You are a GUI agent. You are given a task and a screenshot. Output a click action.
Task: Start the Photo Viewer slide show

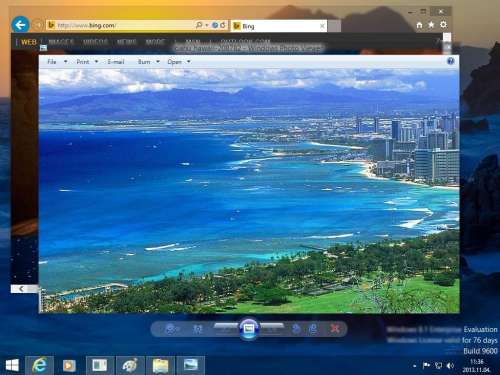249,329
